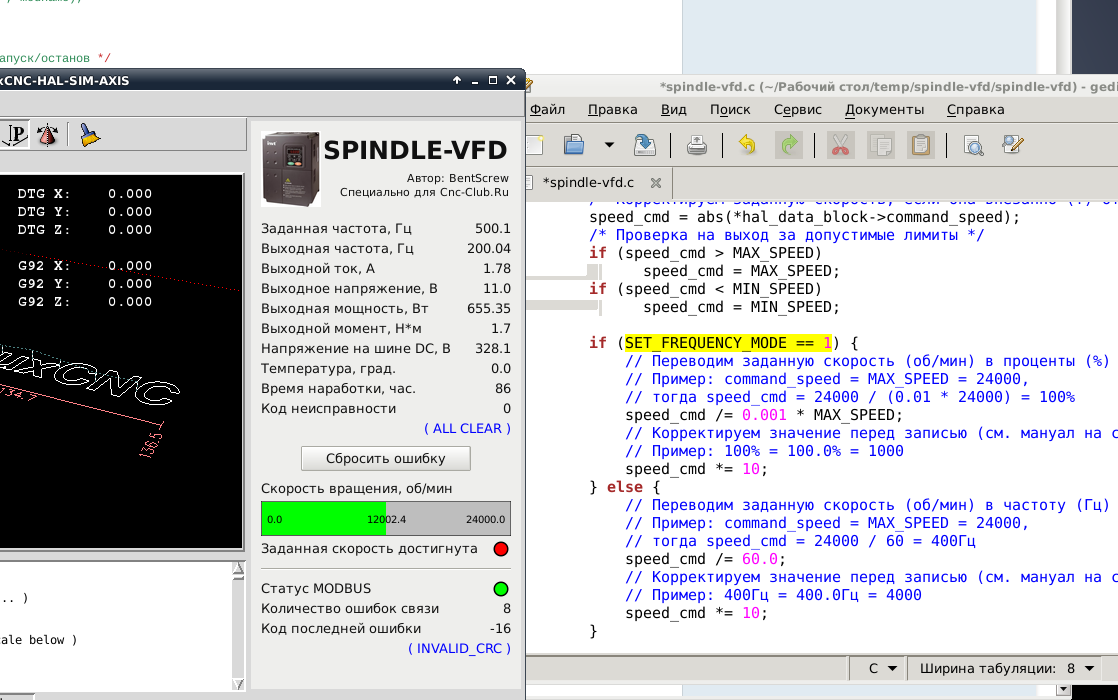Click the Paste clipboard icon
Screen dimensions: 1118x700
click(x=920, y=145)
